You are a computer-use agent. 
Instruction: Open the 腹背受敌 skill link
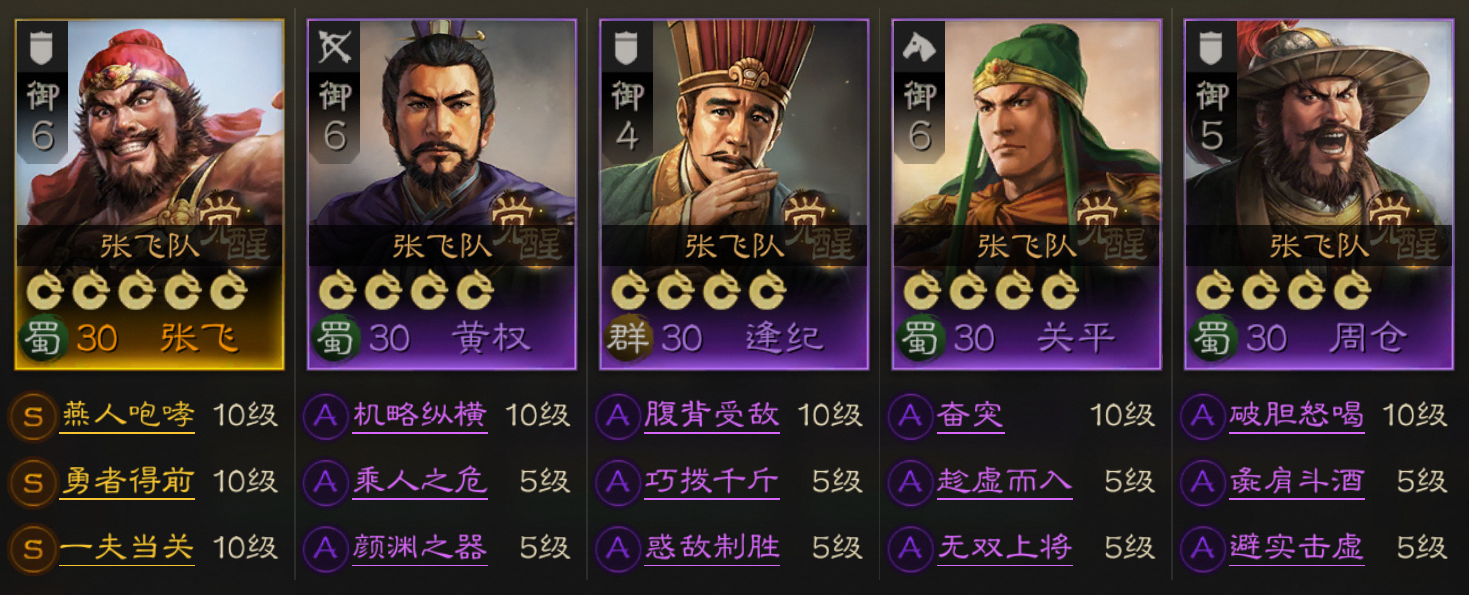(712, 415)
